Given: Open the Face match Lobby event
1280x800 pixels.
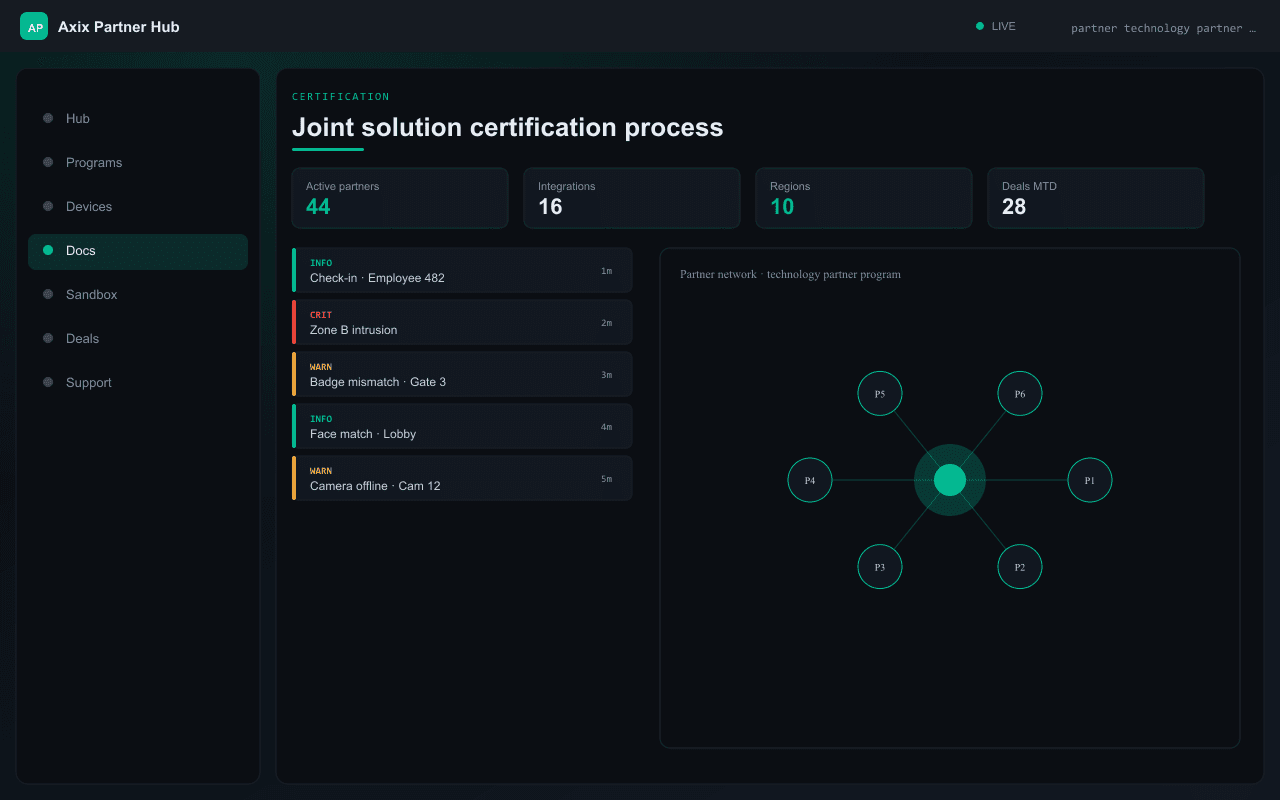Looking at the screenshot, I should pos(462,426).
